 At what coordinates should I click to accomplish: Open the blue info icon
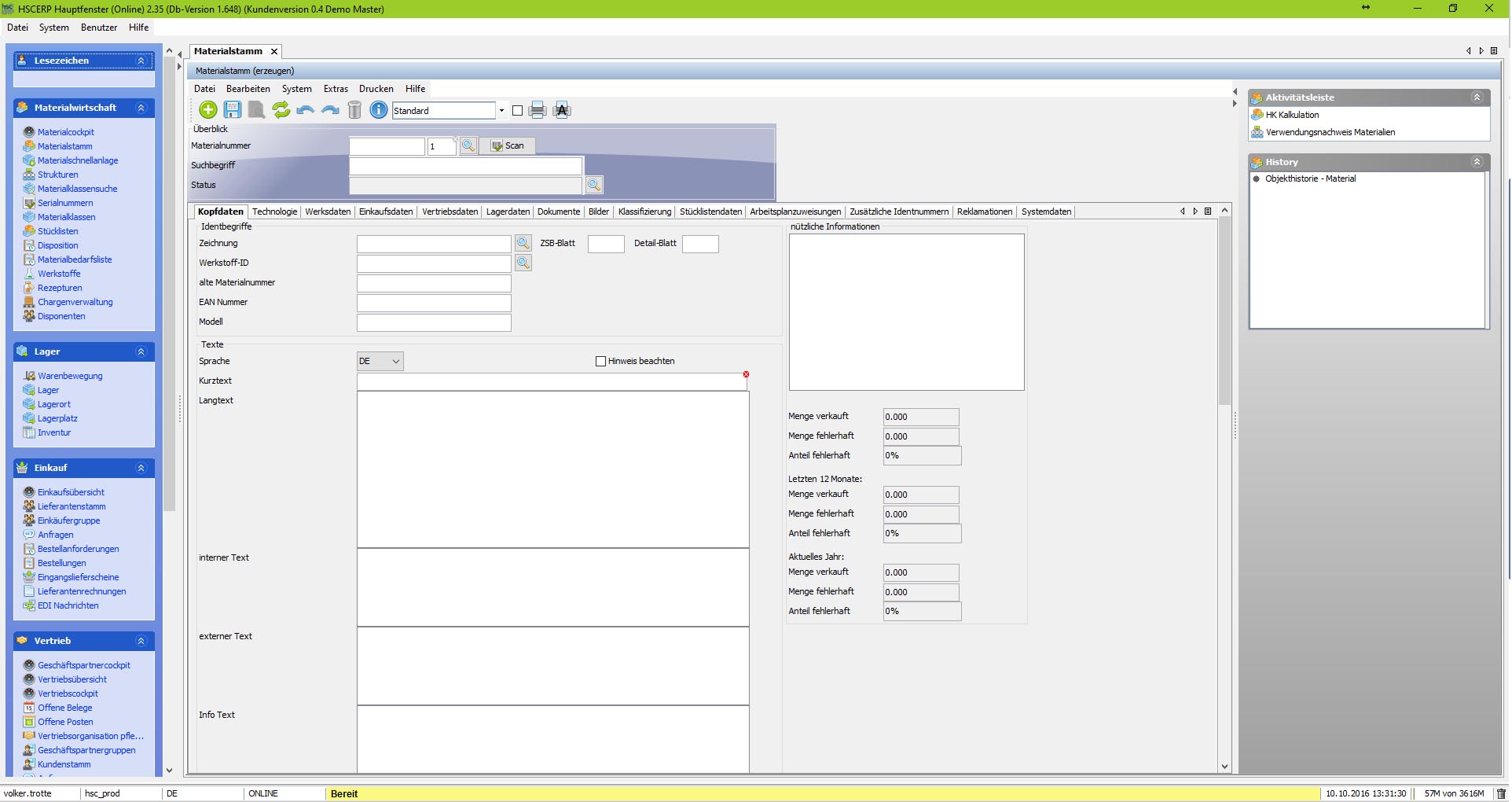click(x=379, y=110)
